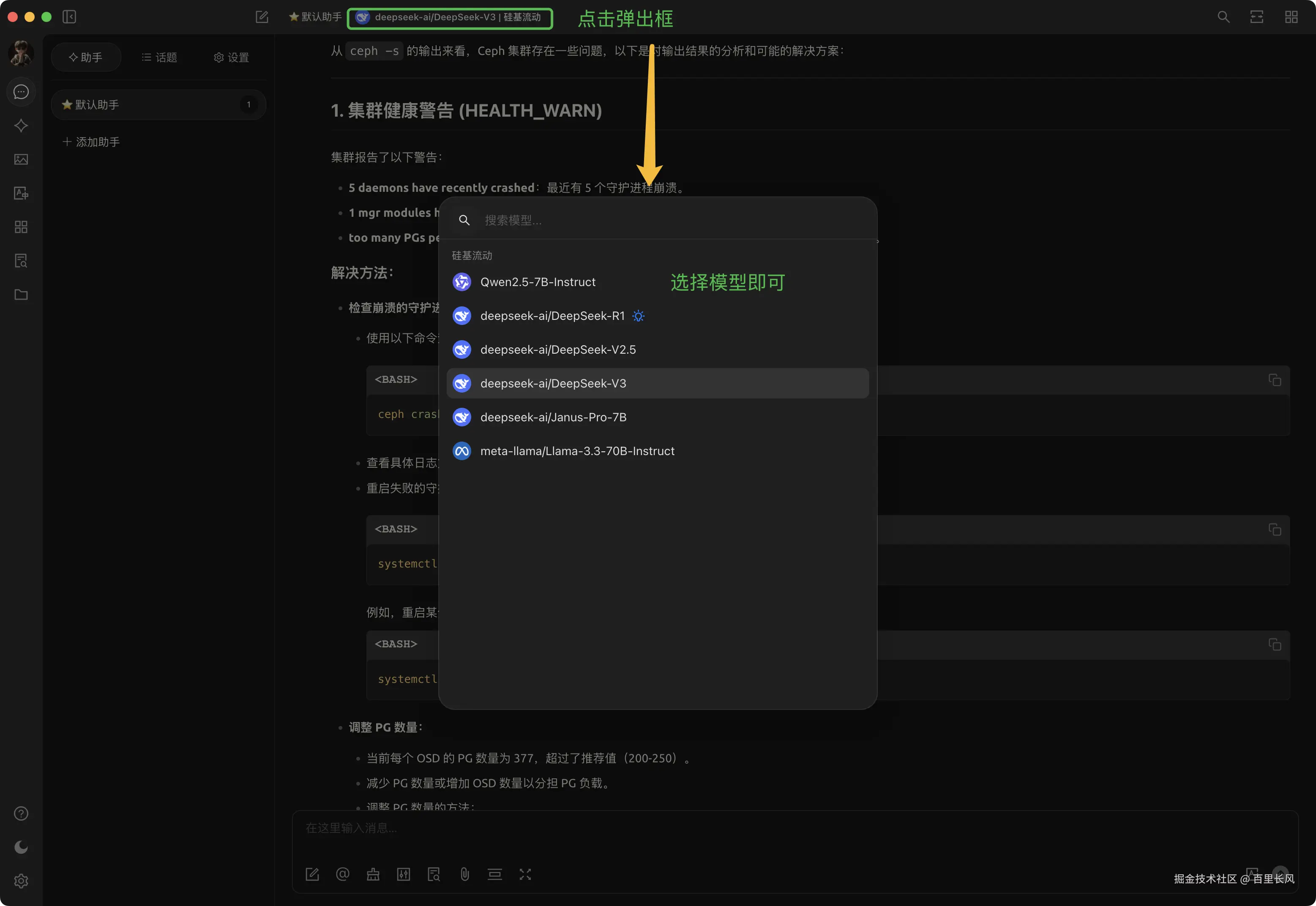Open the knowledge base icon in sidebar
This screenshot has width=1316, height=906.
click(21, 261)
